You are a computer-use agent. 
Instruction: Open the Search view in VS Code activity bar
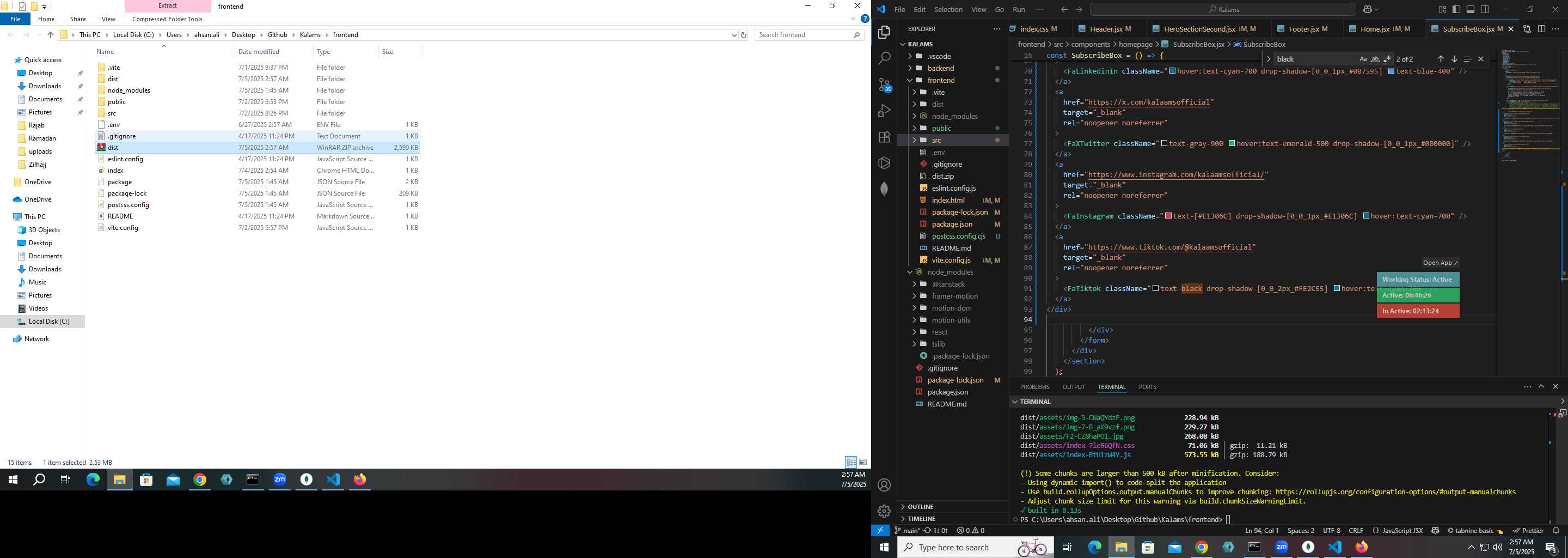tap(884, 58)
